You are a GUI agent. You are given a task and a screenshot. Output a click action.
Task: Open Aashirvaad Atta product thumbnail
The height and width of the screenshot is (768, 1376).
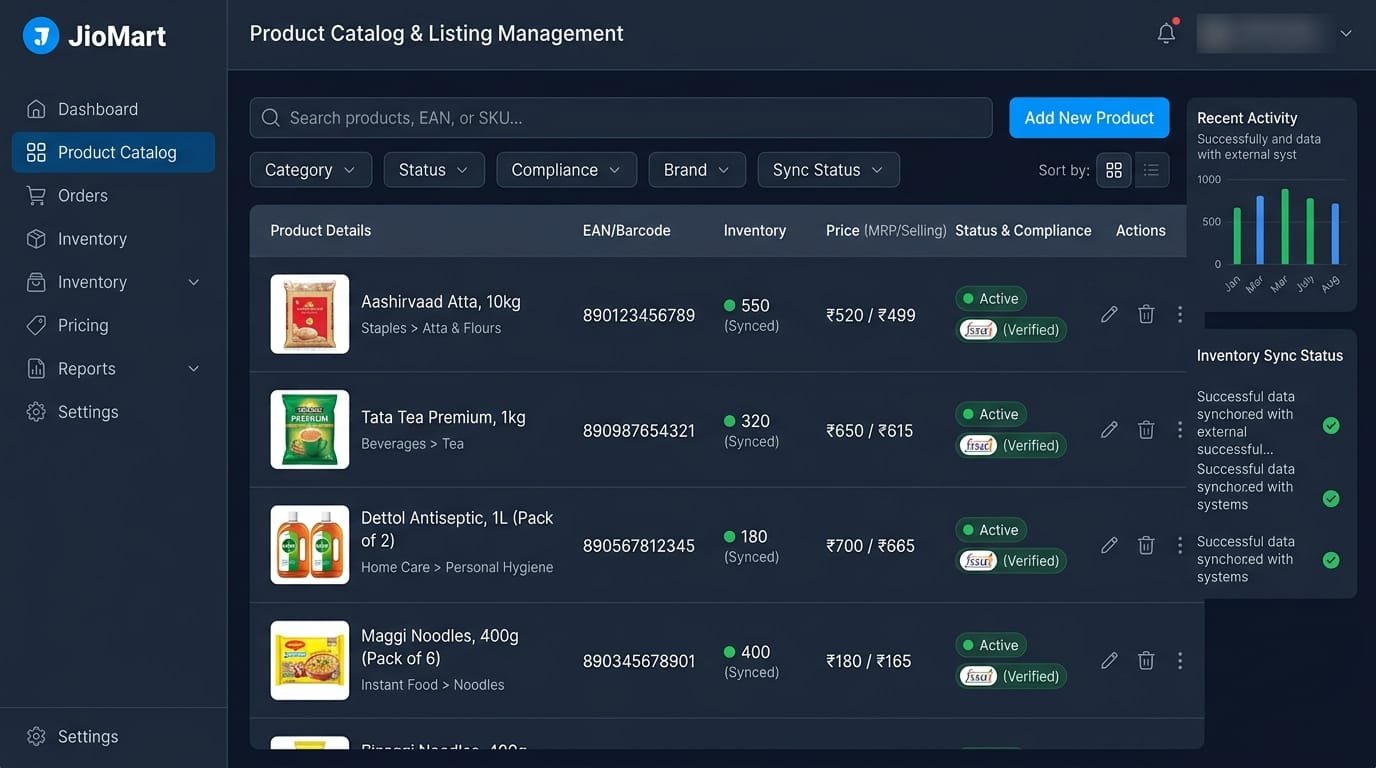pyautogui.click(x=310, y=314)
